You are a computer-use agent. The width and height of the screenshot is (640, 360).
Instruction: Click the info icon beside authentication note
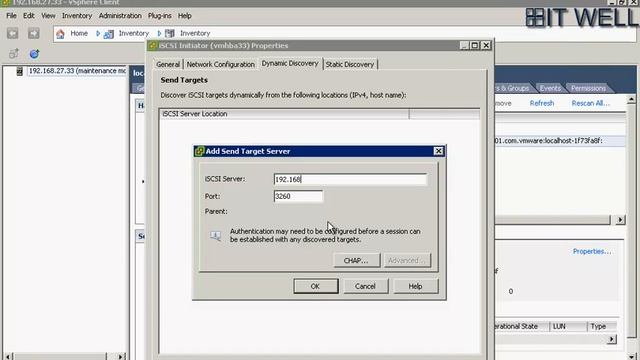click(216, 236)
